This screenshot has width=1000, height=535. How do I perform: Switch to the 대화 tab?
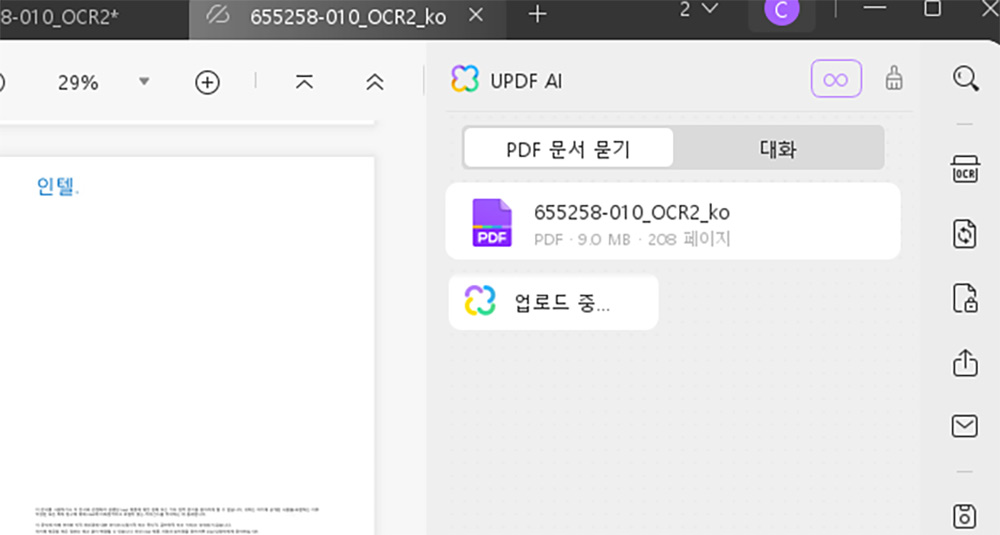[777, 149]
